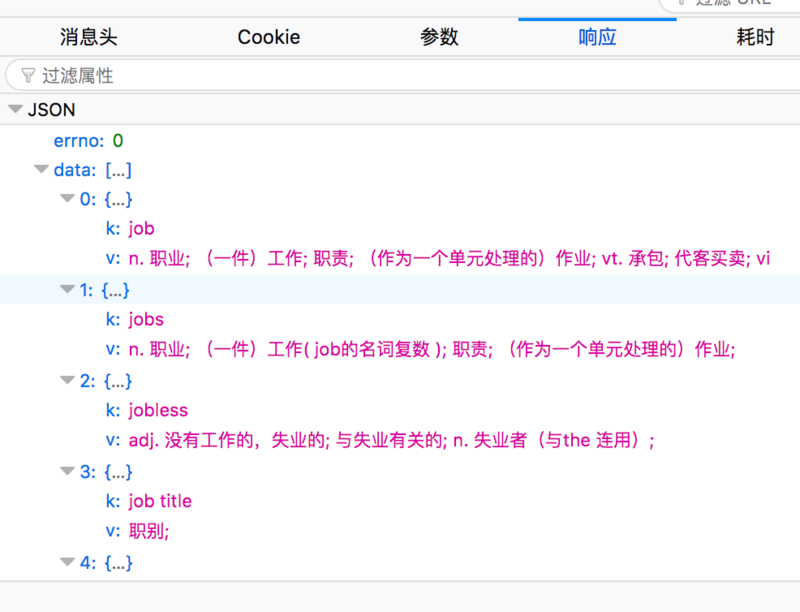Viewport: 800px width, 612px height.
Task: Collapse the data array node
Action: 41,169
